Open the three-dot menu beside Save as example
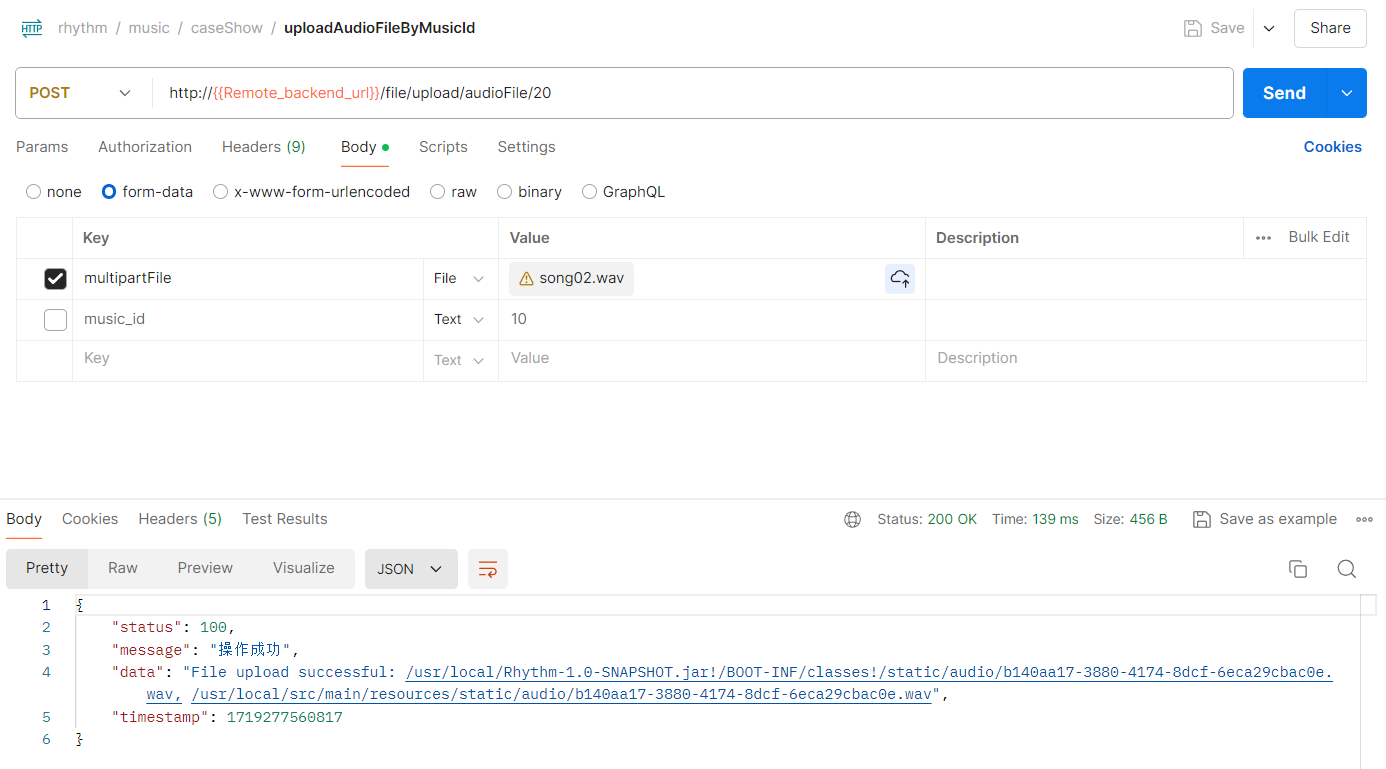The height and width of the screenshot is (769, 1386). [1364, 519]
